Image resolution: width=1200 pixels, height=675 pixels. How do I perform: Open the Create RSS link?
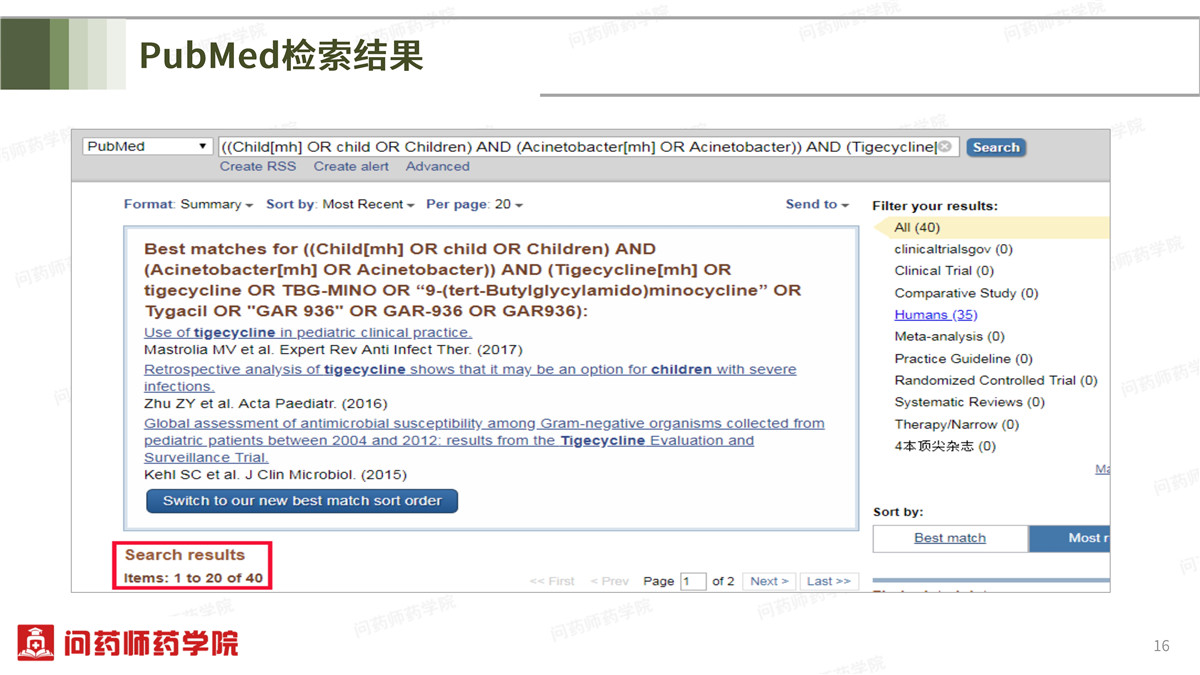tap(258, 166)
